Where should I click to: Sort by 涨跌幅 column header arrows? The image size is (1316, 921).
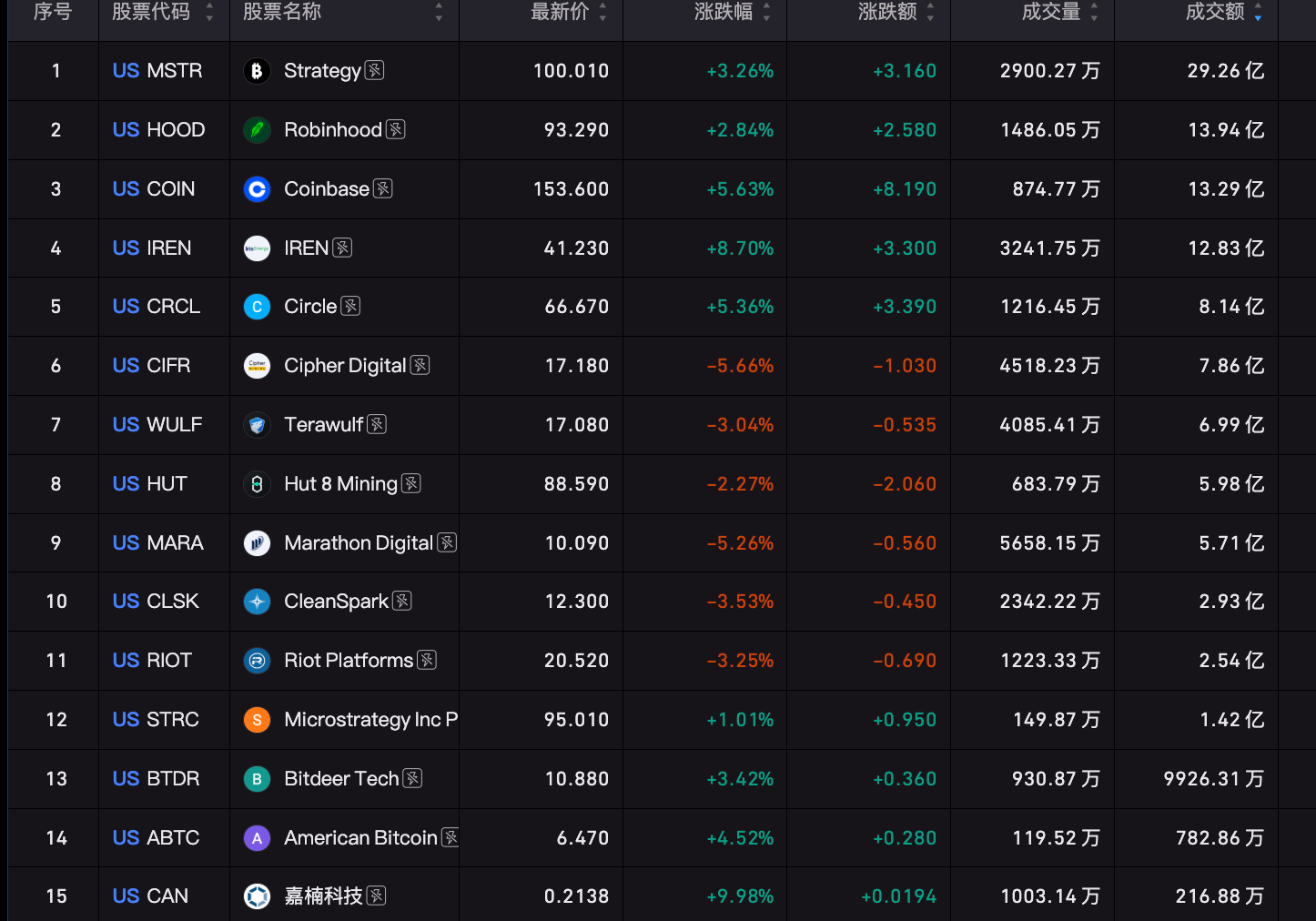click(766, 12)
